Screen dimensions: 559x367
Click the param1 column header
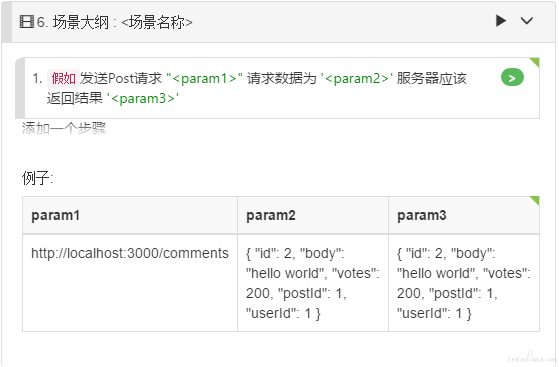[x=130, y=215]
